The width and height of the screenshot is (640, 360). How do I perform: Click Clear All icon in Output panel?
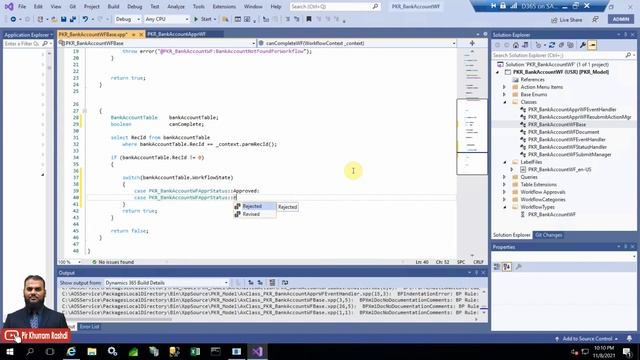(272, 282)
